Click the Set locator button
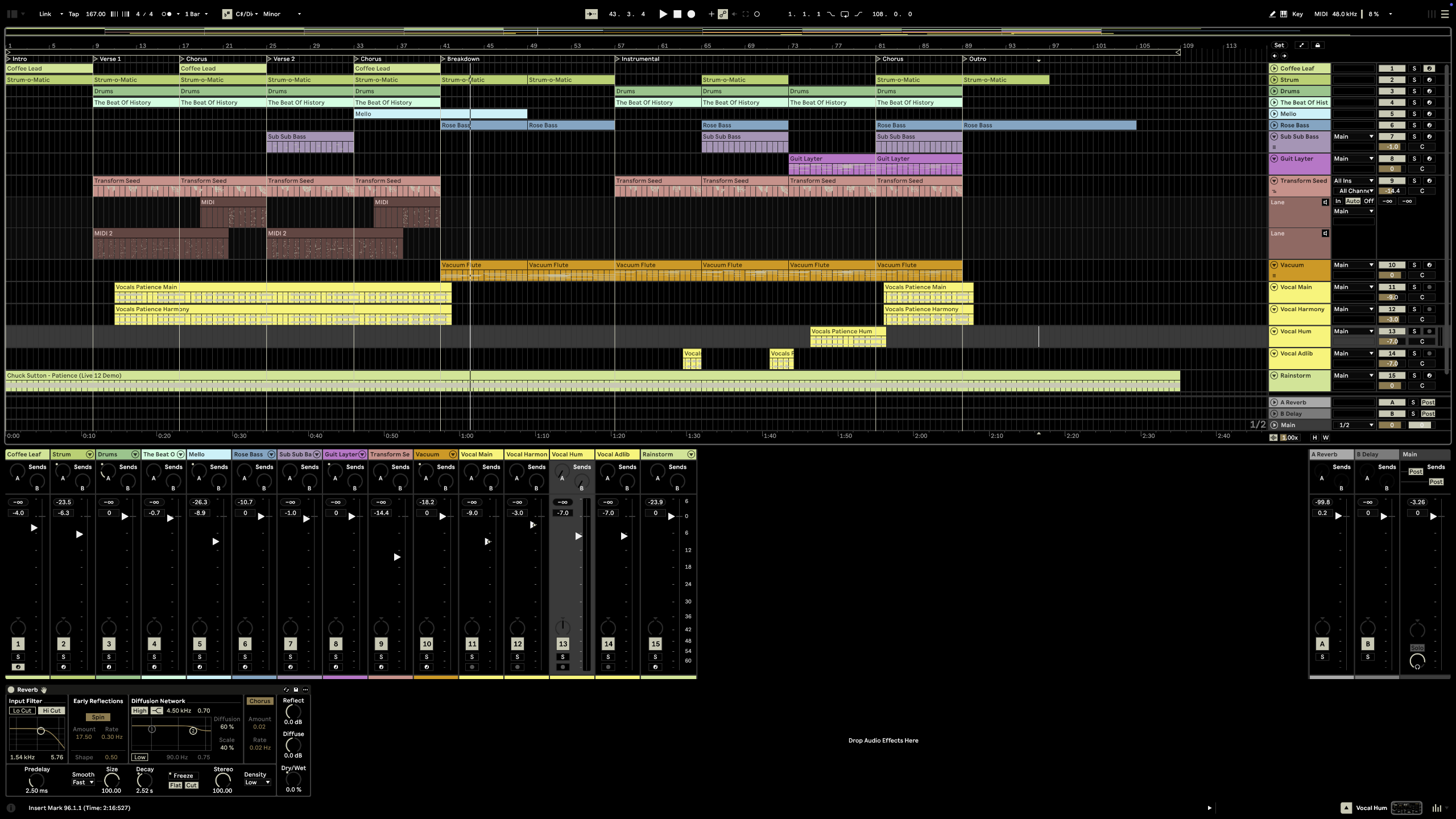1456x819 pixels. (1279, 45)
